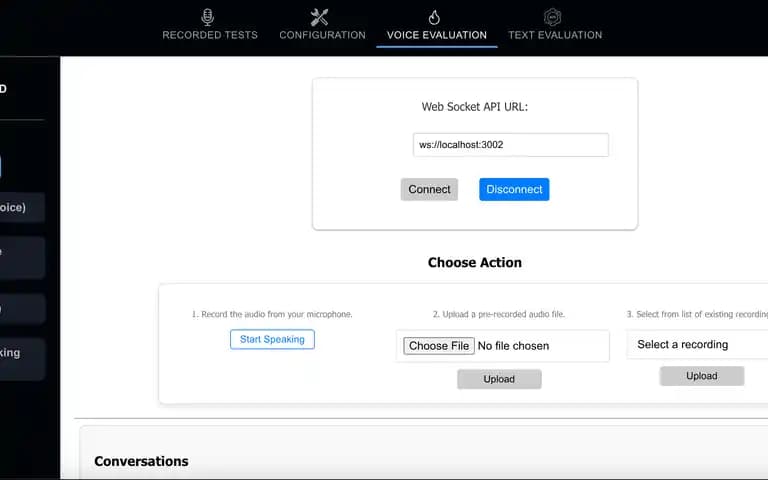Click 'Upload a pre-recorded audio file' text
768x480 pixels.
pyautogui.click(x=499, y=314)
